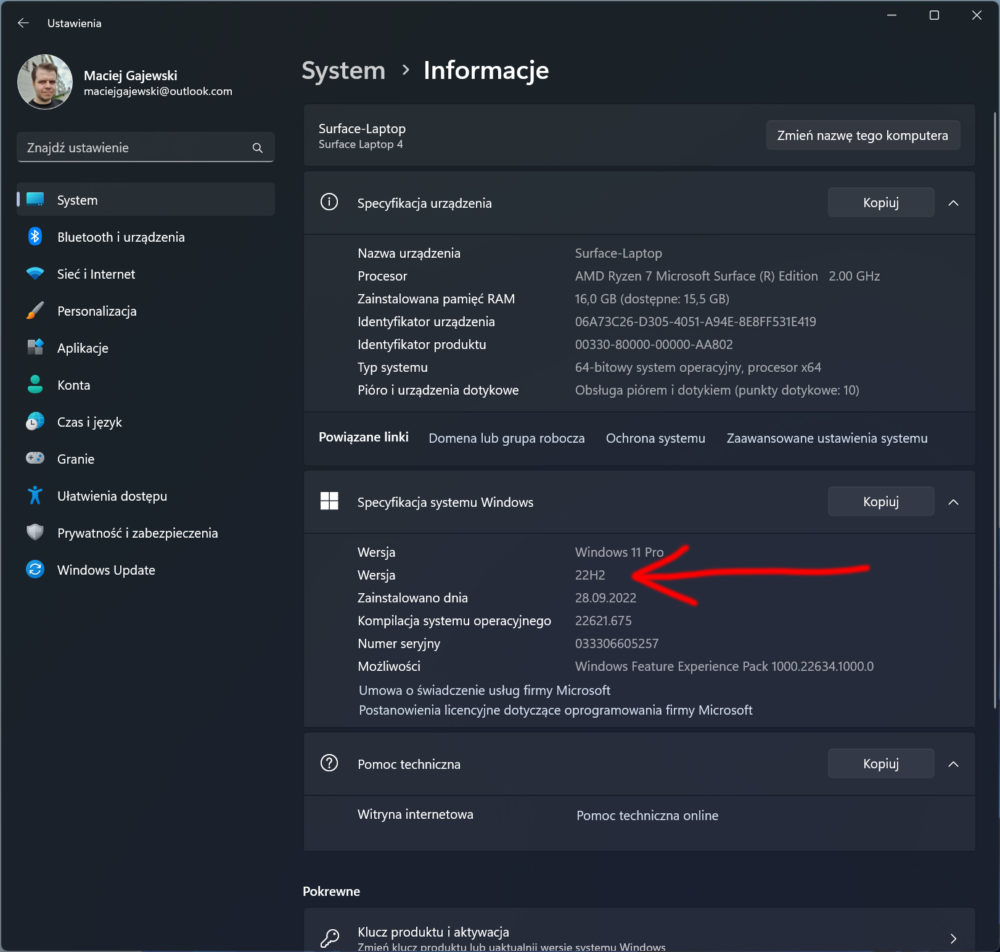
Task: Open the System category label in the sidebar
Action: click(x=77, y=200)
